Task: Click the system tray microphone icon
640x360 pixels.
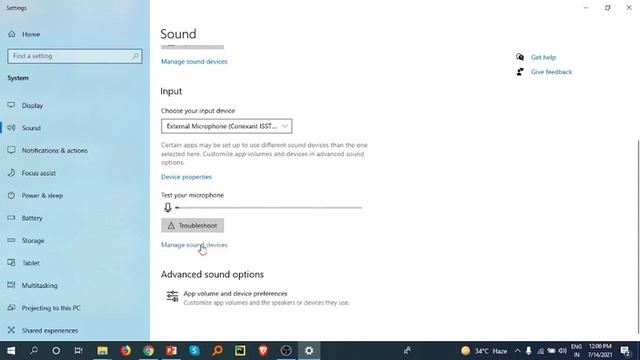Action: [529, 351]
